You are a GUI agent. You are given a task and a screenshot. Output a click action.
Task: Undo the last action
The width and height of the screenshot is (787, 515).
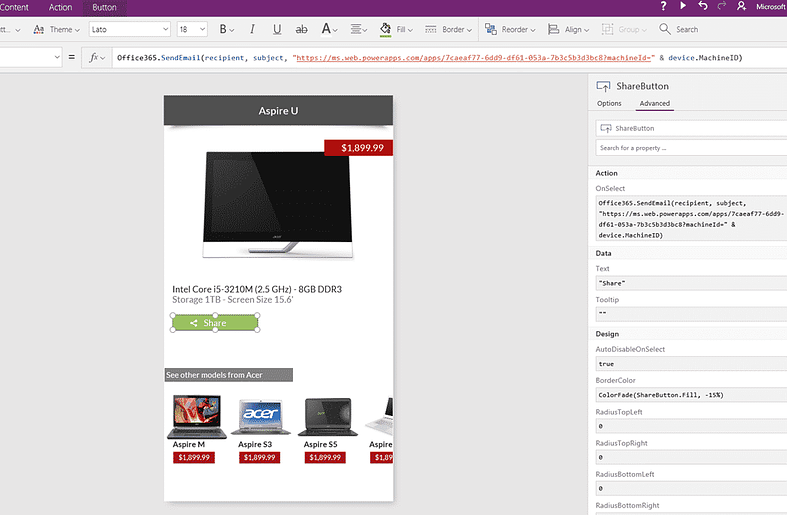703,6
